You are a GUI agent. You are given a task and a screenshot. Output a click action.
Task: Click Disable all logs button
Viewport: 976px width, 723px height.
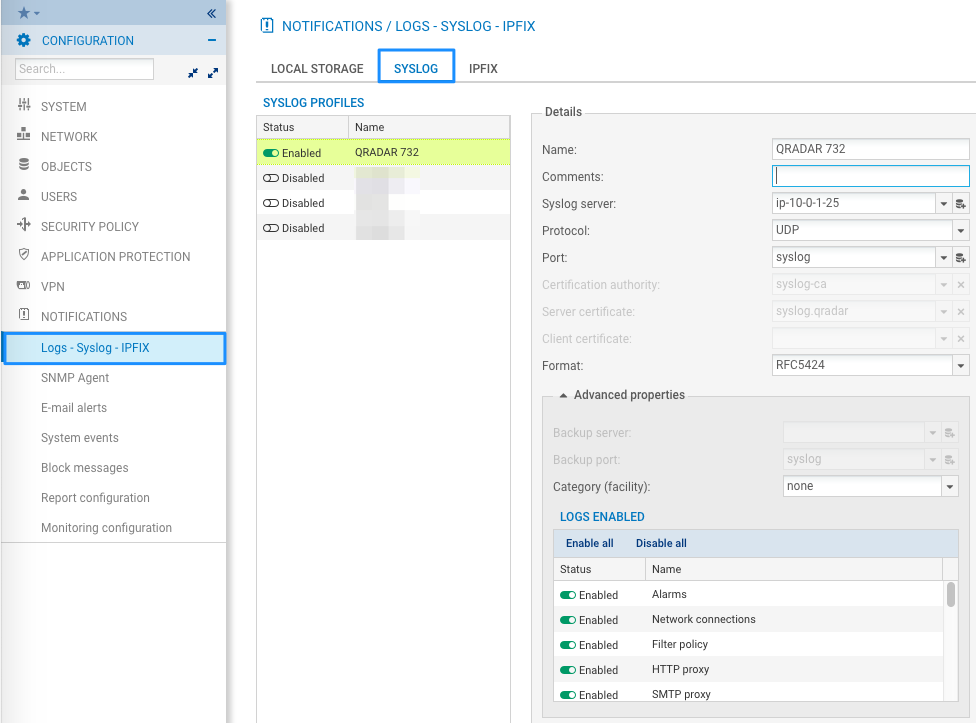[661, 543]
